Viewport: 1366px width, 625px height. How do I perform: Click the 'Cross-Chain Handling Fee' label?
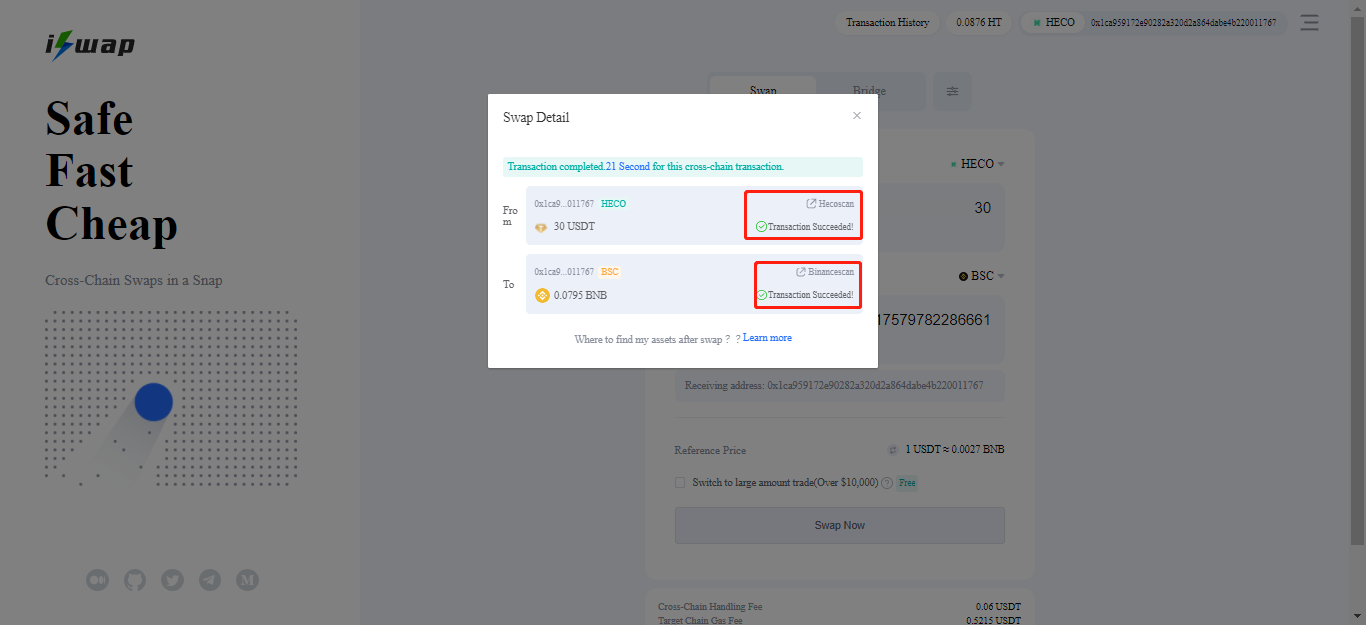tap(710, 607)
